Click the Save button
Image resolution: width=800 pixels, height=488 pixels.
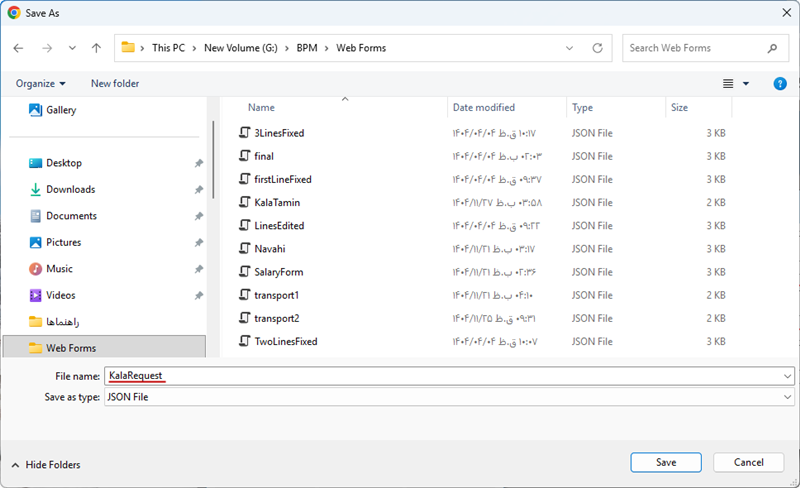point(666,462)
